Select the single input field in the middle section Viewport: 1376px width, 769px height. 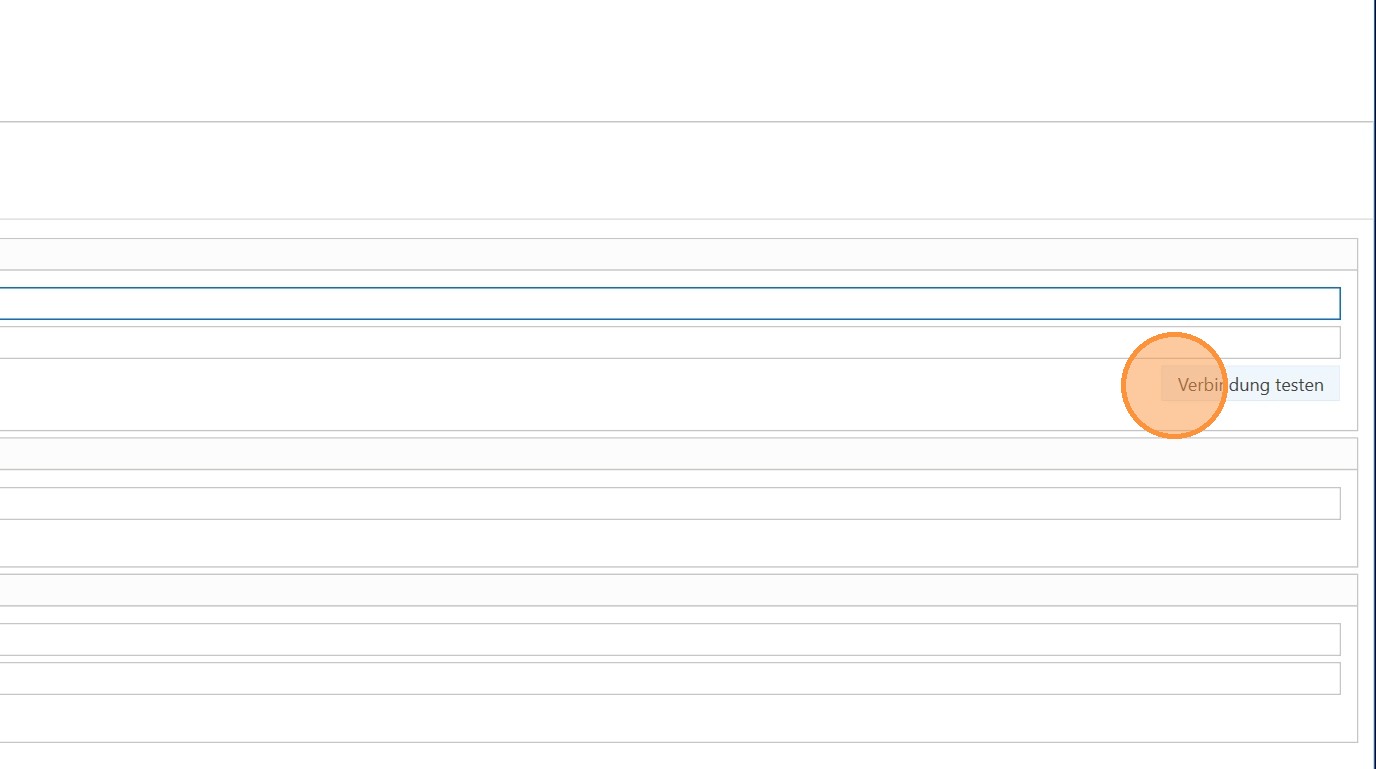[668, 503]
